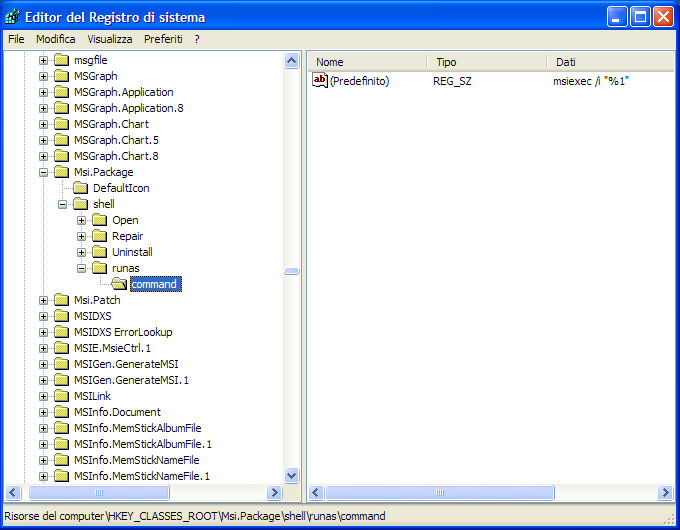This screenshot has width=680, height=530.
Task: Click values pane scroll left arrow
Action: tap(316, 493)
